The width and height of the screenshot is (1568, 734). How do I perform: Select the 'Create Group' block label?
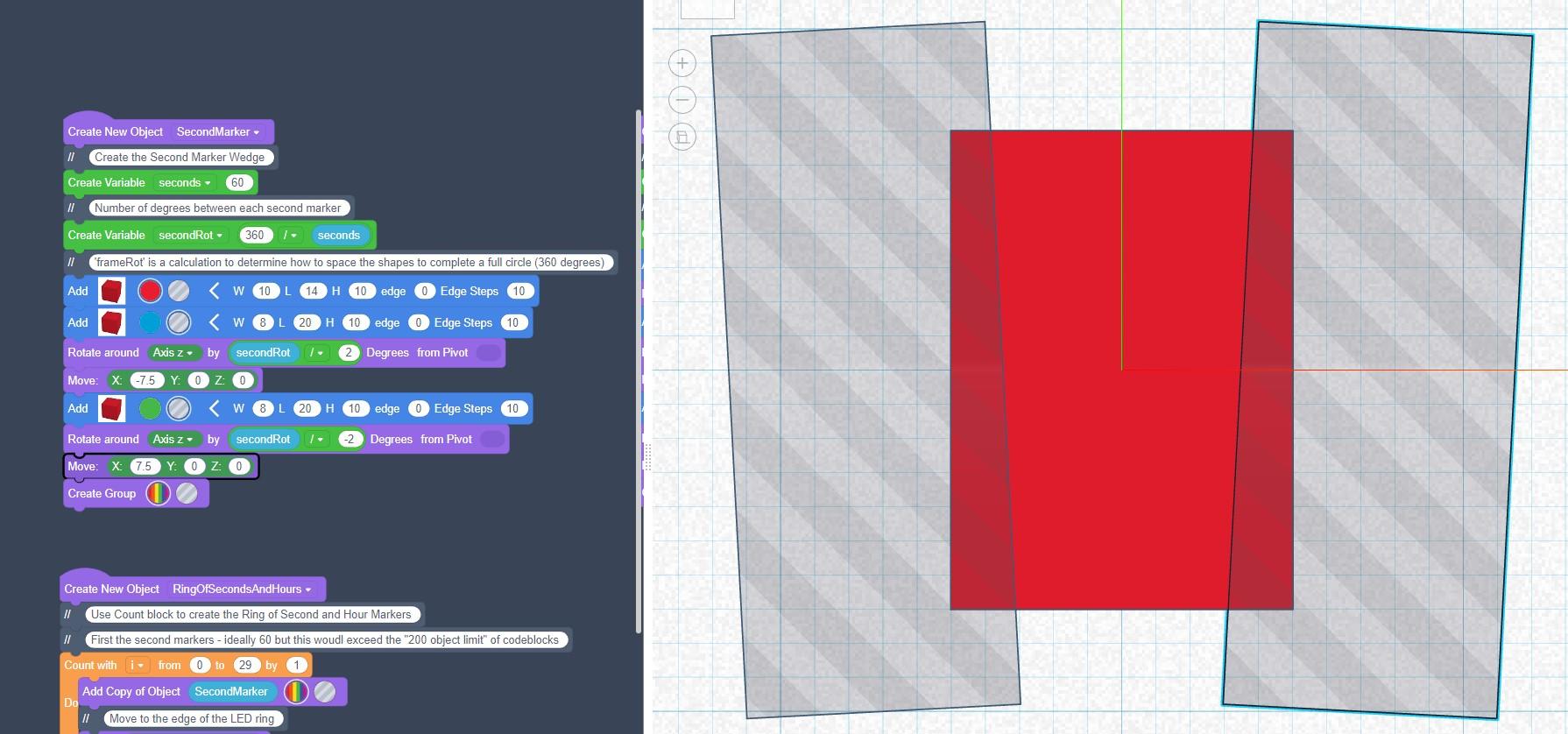[102, 493]
